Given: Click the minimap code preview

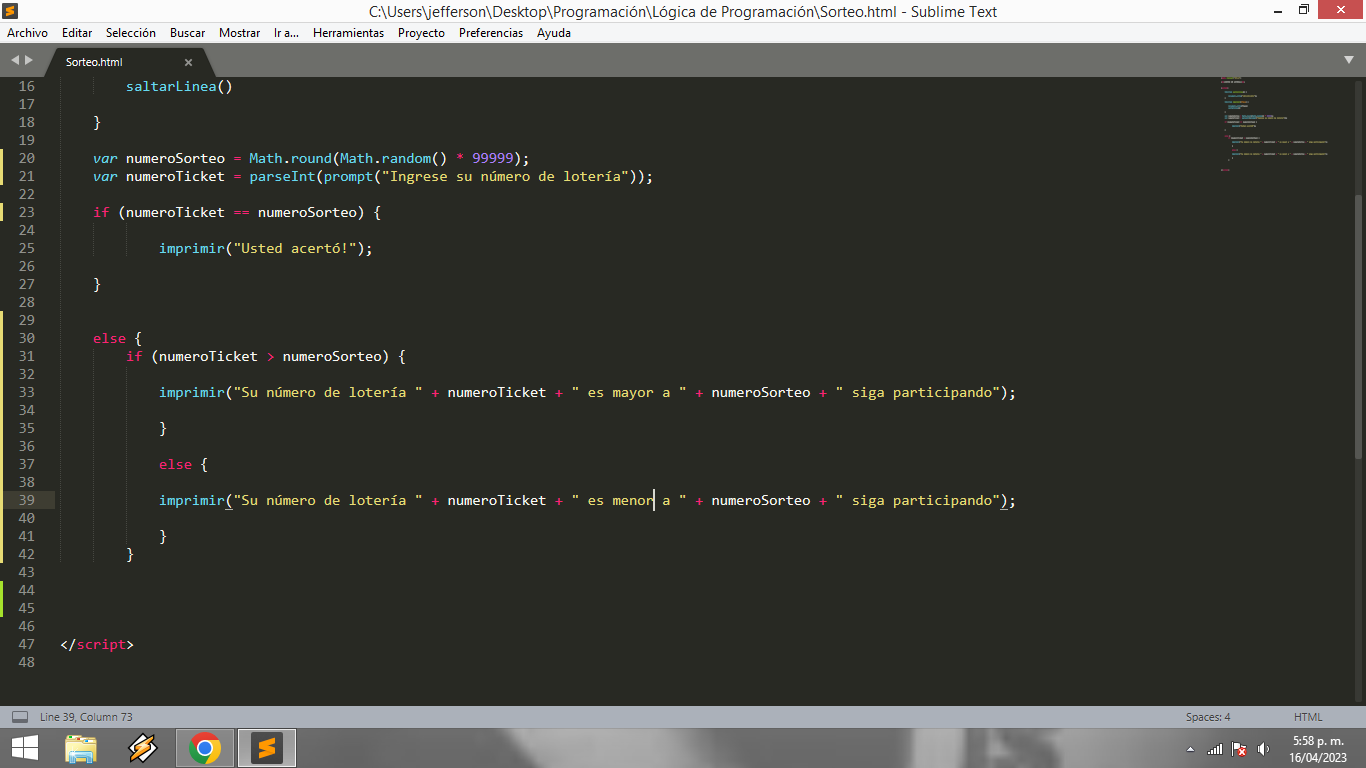Looking at the screenshot, I should click(1274, 125).
